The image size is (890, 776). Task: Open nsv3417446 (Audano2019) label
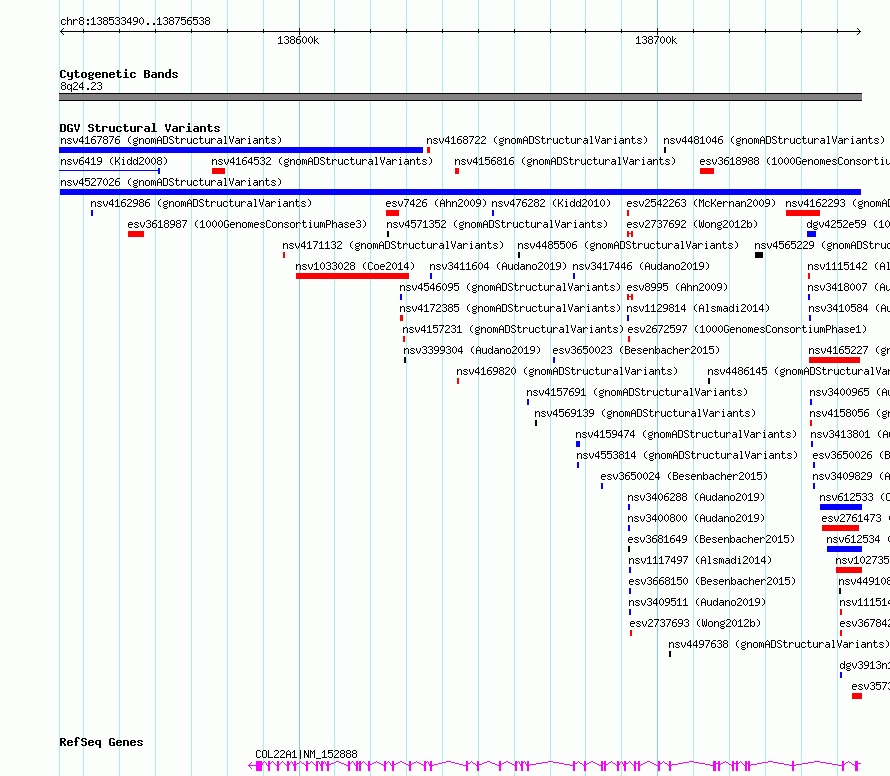[x=641, y=266]
